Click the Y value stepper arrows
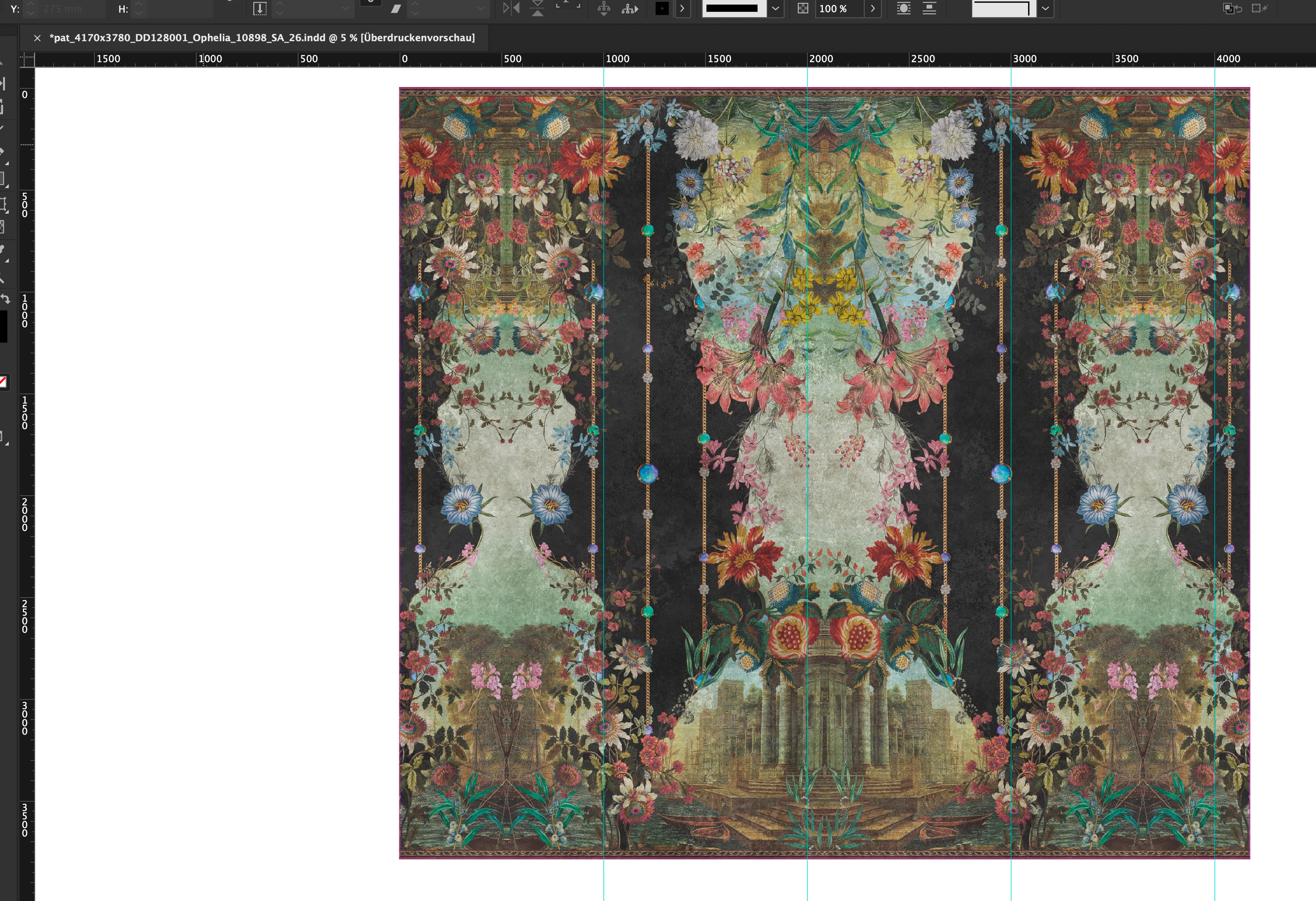This screenshot has width=1316, height=901. (31, 8)
